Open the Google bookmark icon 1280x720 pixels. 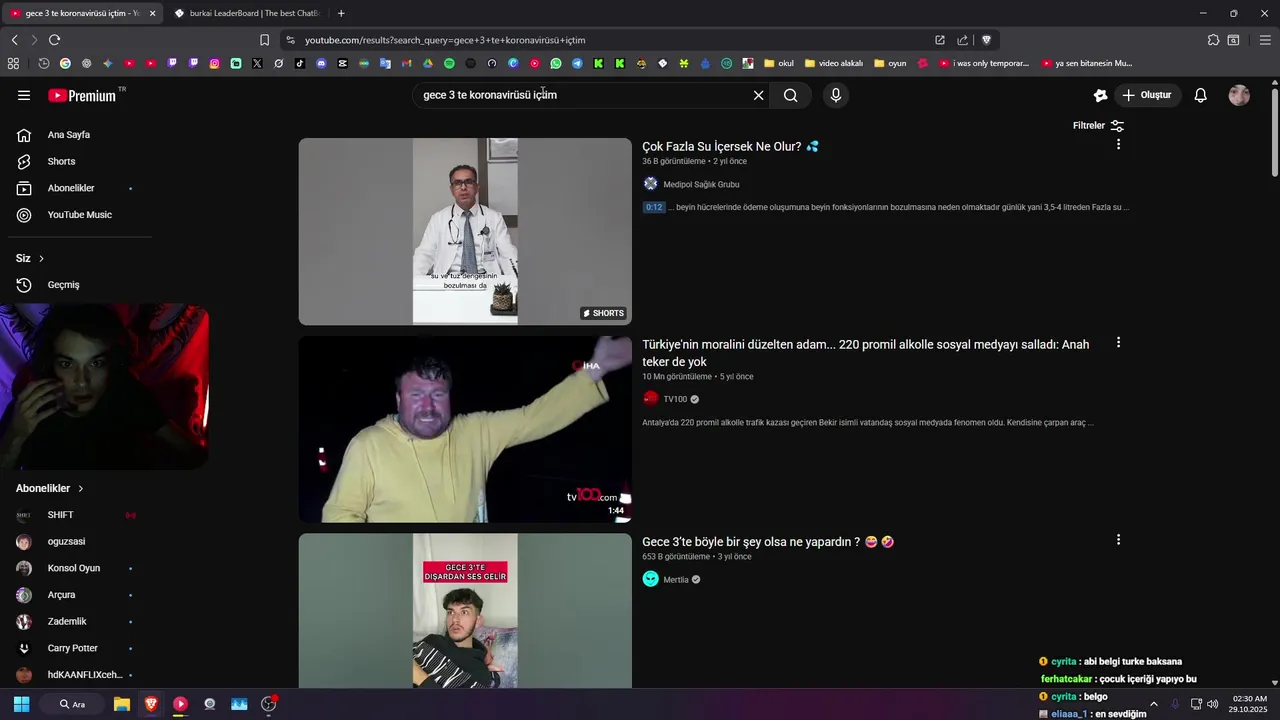[x=65, y=63]
